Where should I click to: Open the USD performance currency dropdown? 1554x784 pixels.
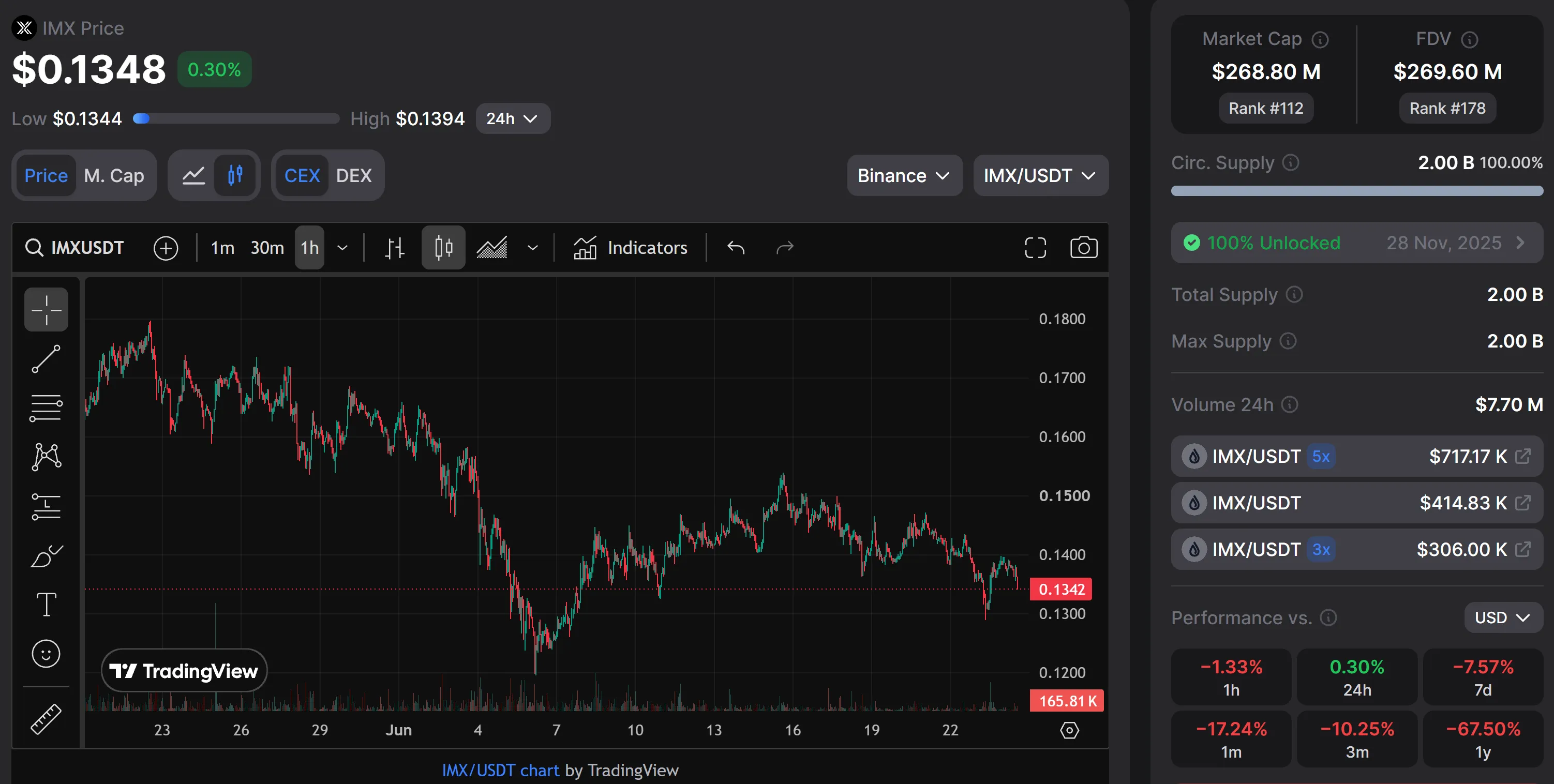point(1503,617)
